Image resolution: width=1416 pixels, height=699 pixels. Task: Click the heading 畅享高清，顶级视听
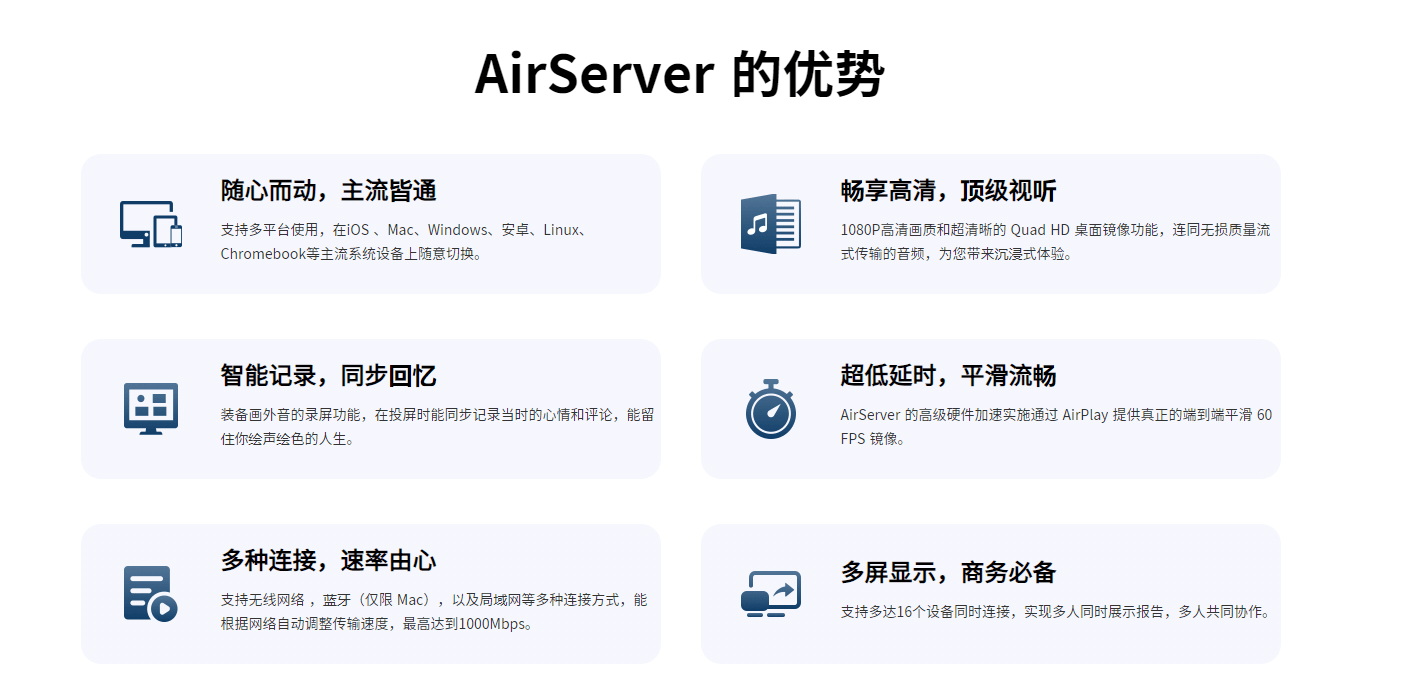[x=949, y=191]
